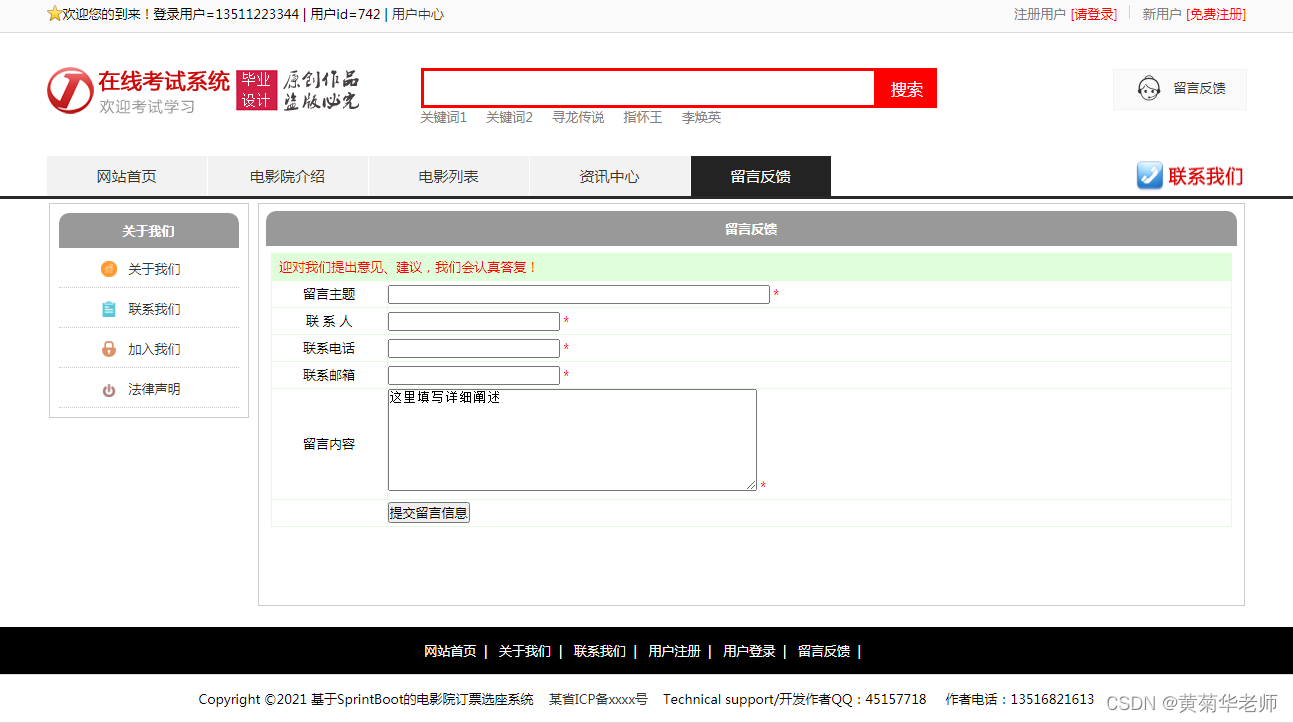
Task: Click the red J site logo
Action: (70, 91)
